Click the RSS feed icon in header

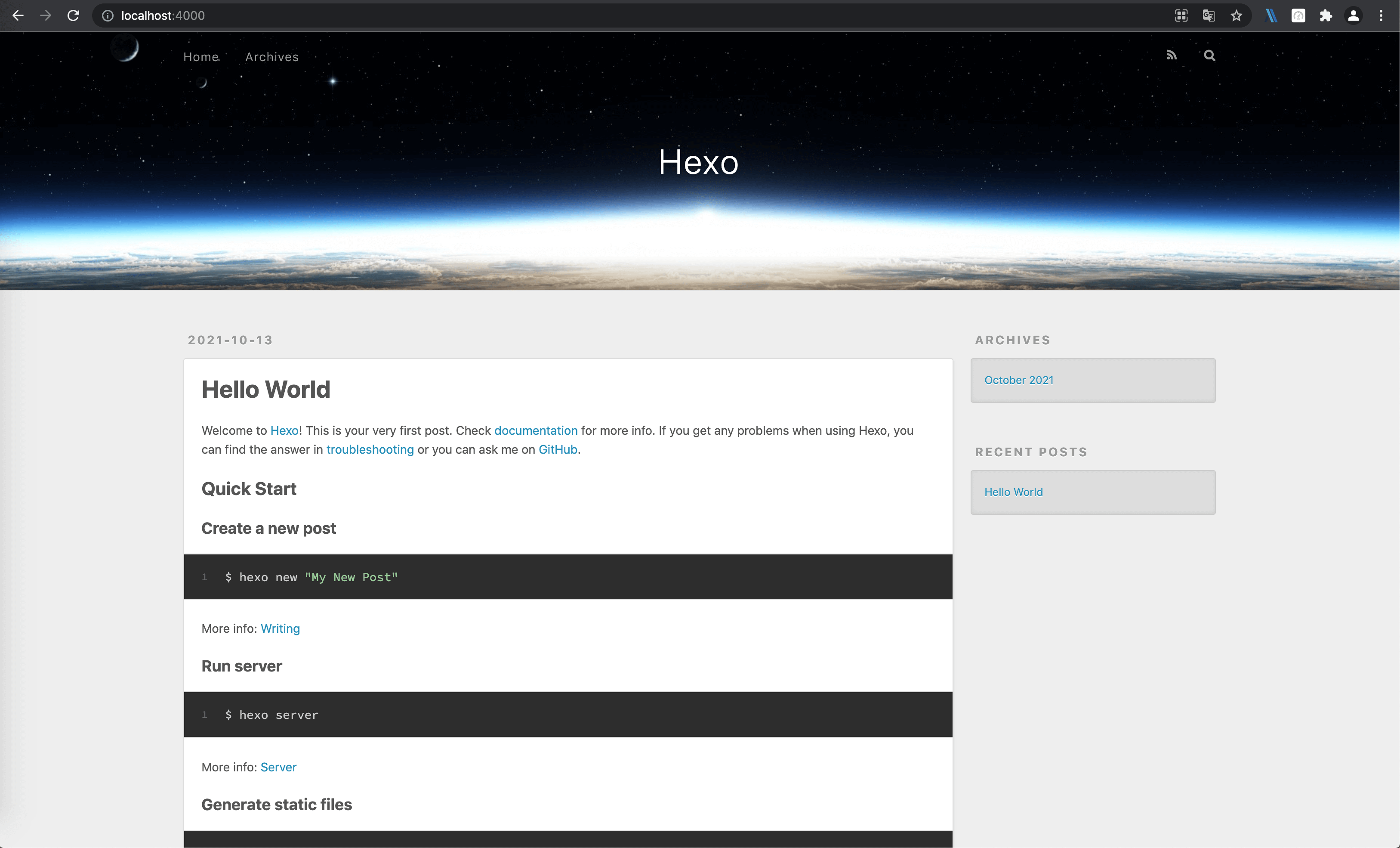1171,55
